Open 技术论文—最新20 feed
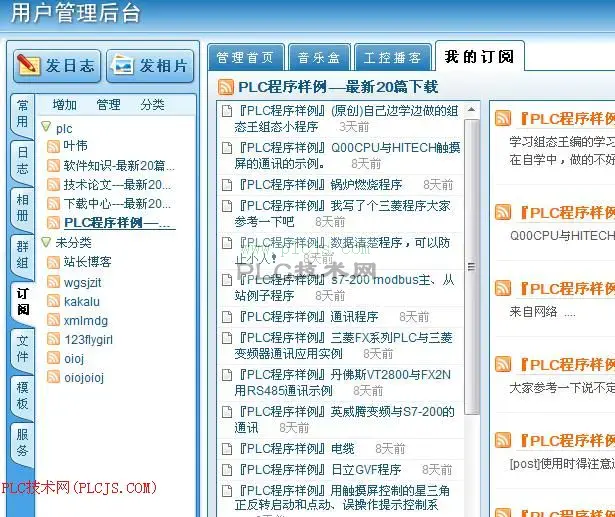Viewport: 615px width, 517px height. coord(117,184)
